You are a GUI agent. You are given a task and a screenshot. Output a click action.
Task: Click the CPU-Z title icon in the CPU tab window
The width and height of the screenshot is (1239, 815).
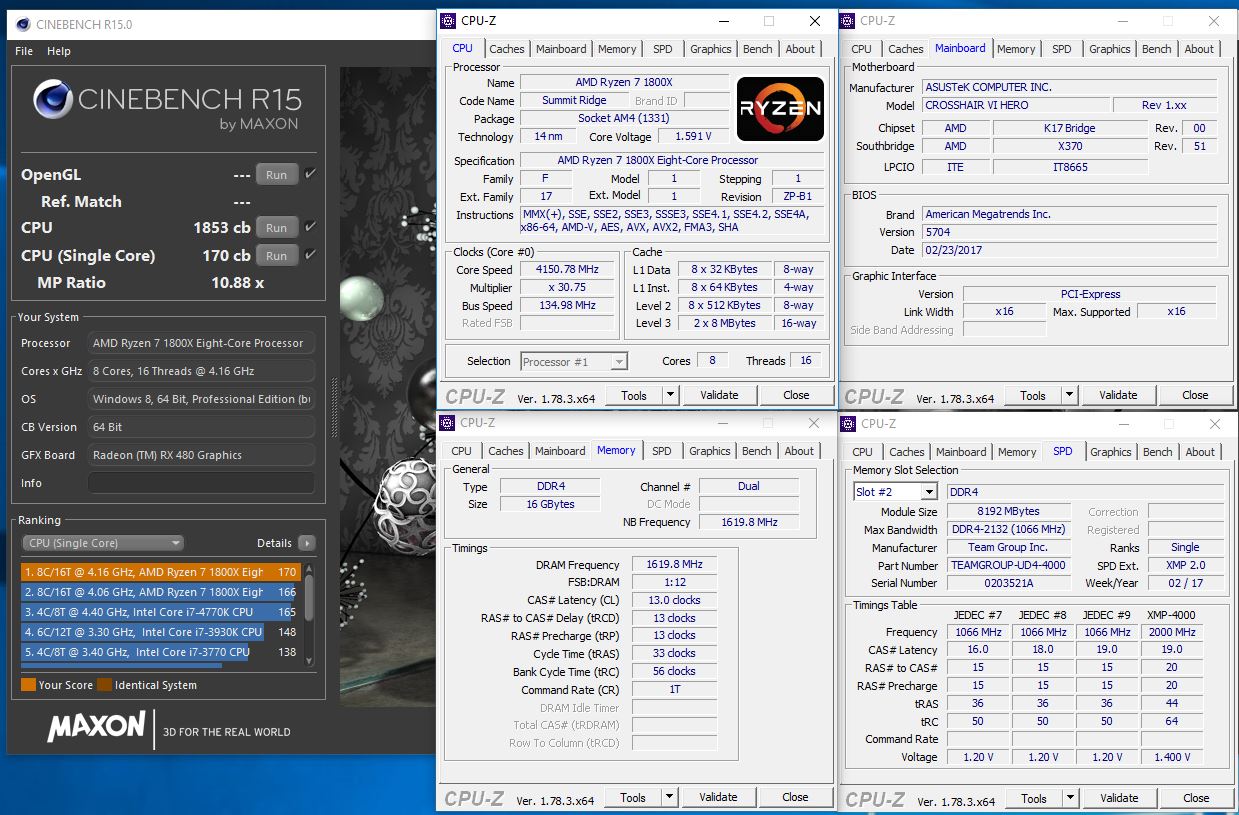449,20
